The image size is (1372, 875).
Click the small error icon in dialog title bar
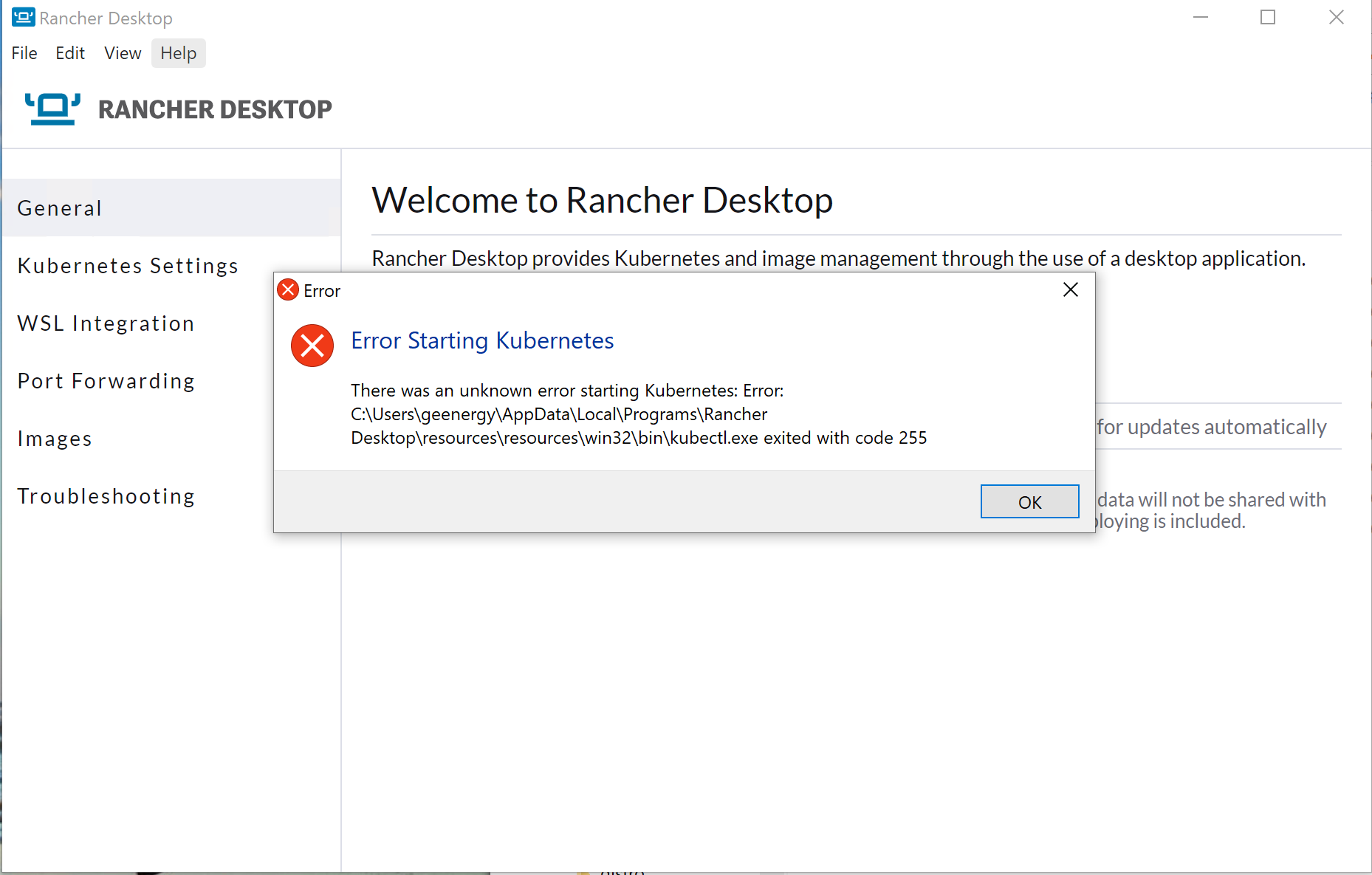[287, 289]
